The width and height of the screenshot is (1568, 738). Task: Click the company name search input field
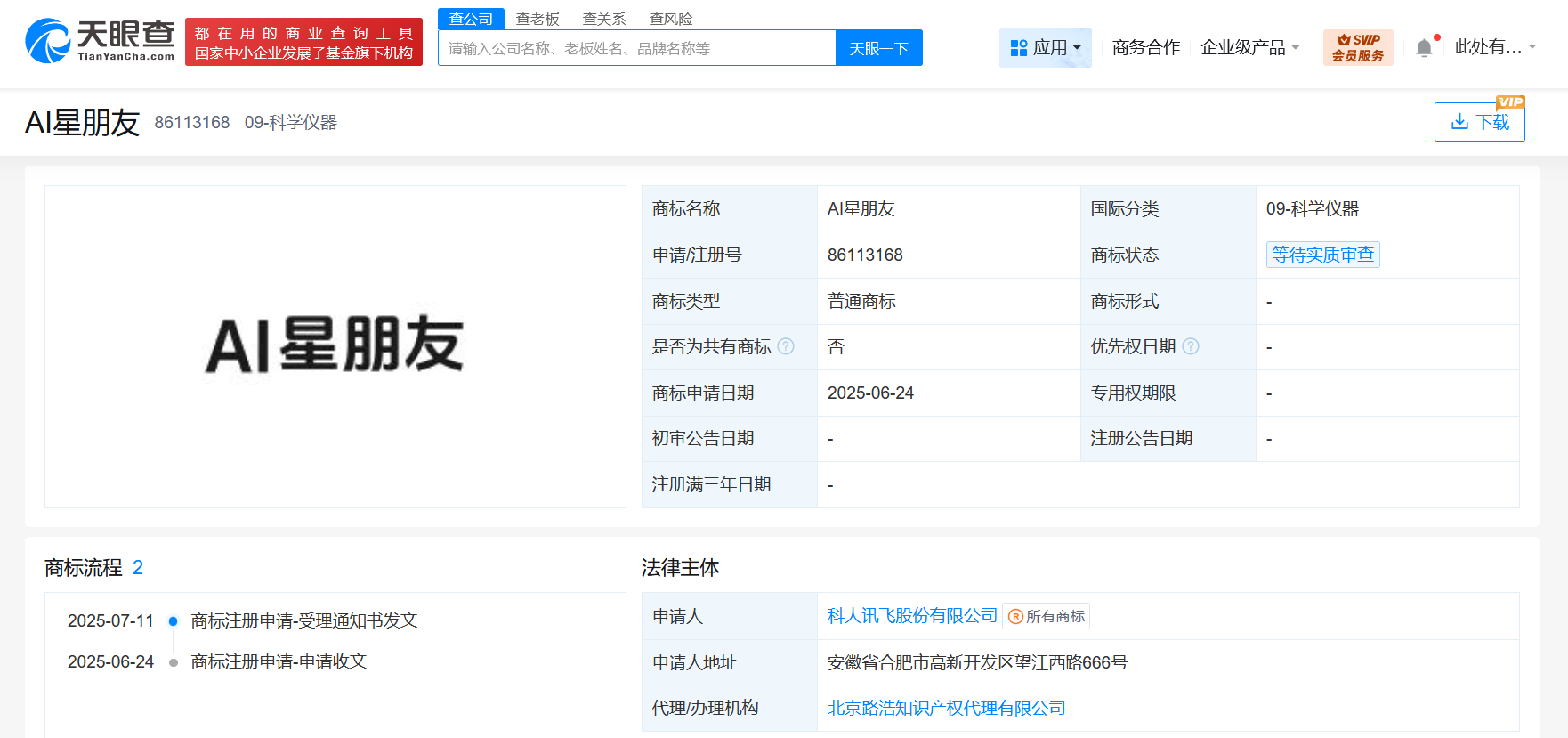tap(636, 48)
